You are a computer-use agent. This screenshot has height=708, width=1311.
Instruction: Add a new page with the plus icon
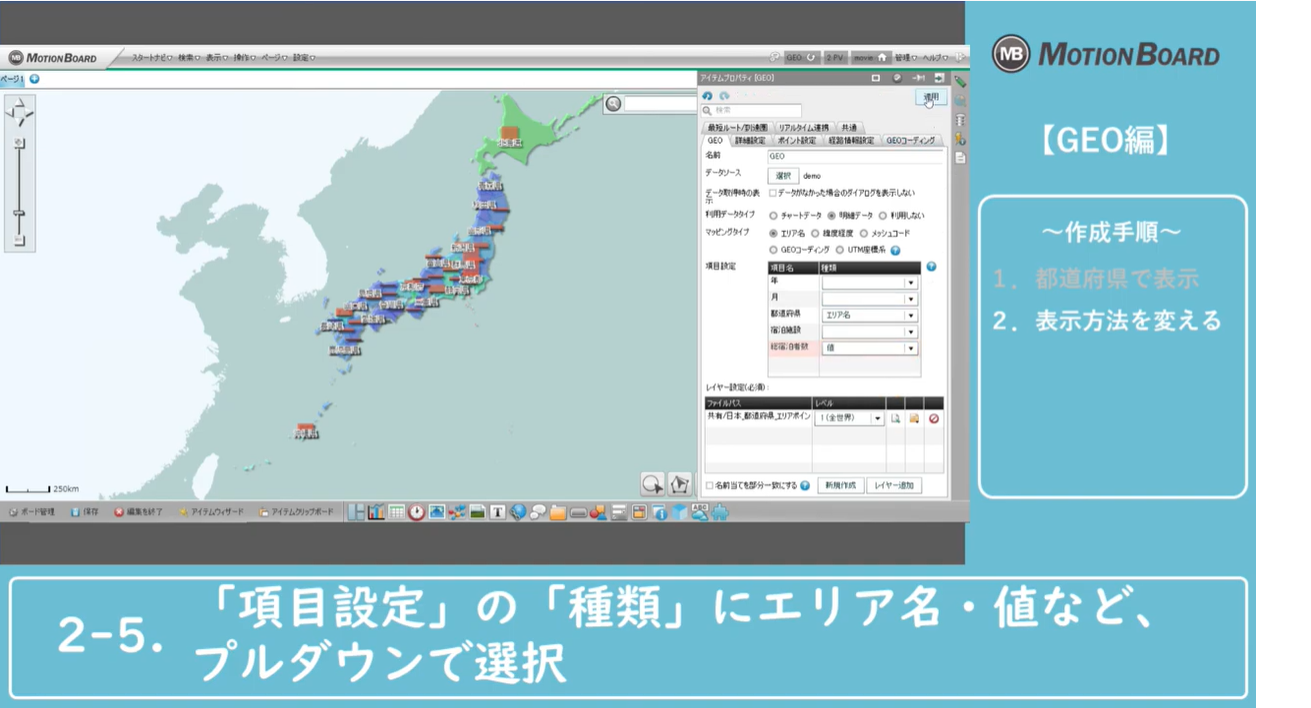pyautogui.click(x=34, y=79)
